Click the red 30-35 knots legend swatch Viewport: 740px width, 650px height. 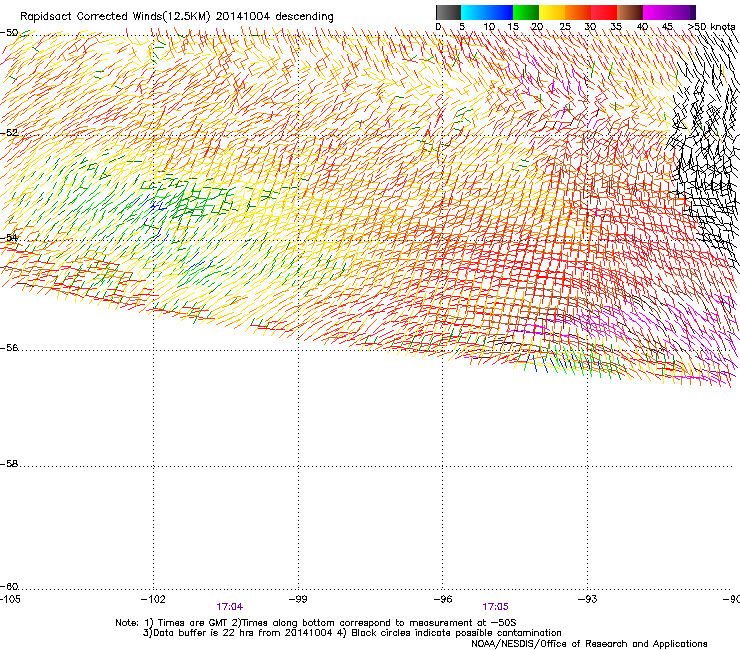click(x=604, y=12)
